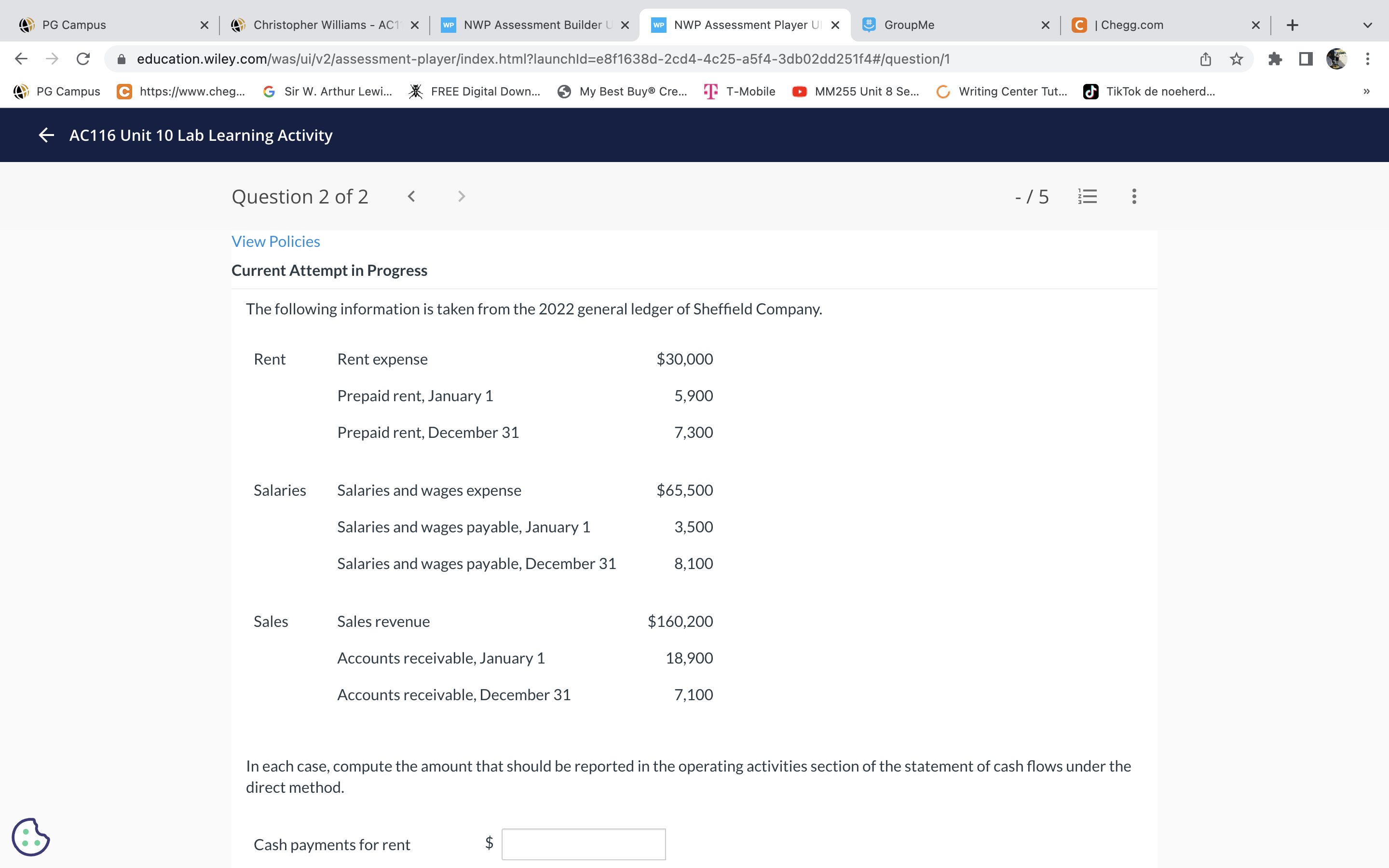Image resolution: width=1389 pixels, height=868 pixels.
Task: Open the question list icon
Action: point(1087,196)
